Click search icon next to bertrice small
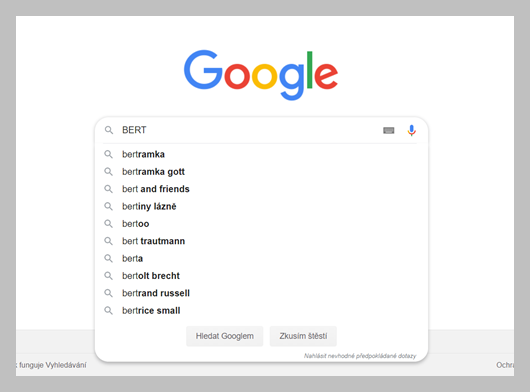The width and height of the screenshot is (530, 392). (x=108, y=310)
